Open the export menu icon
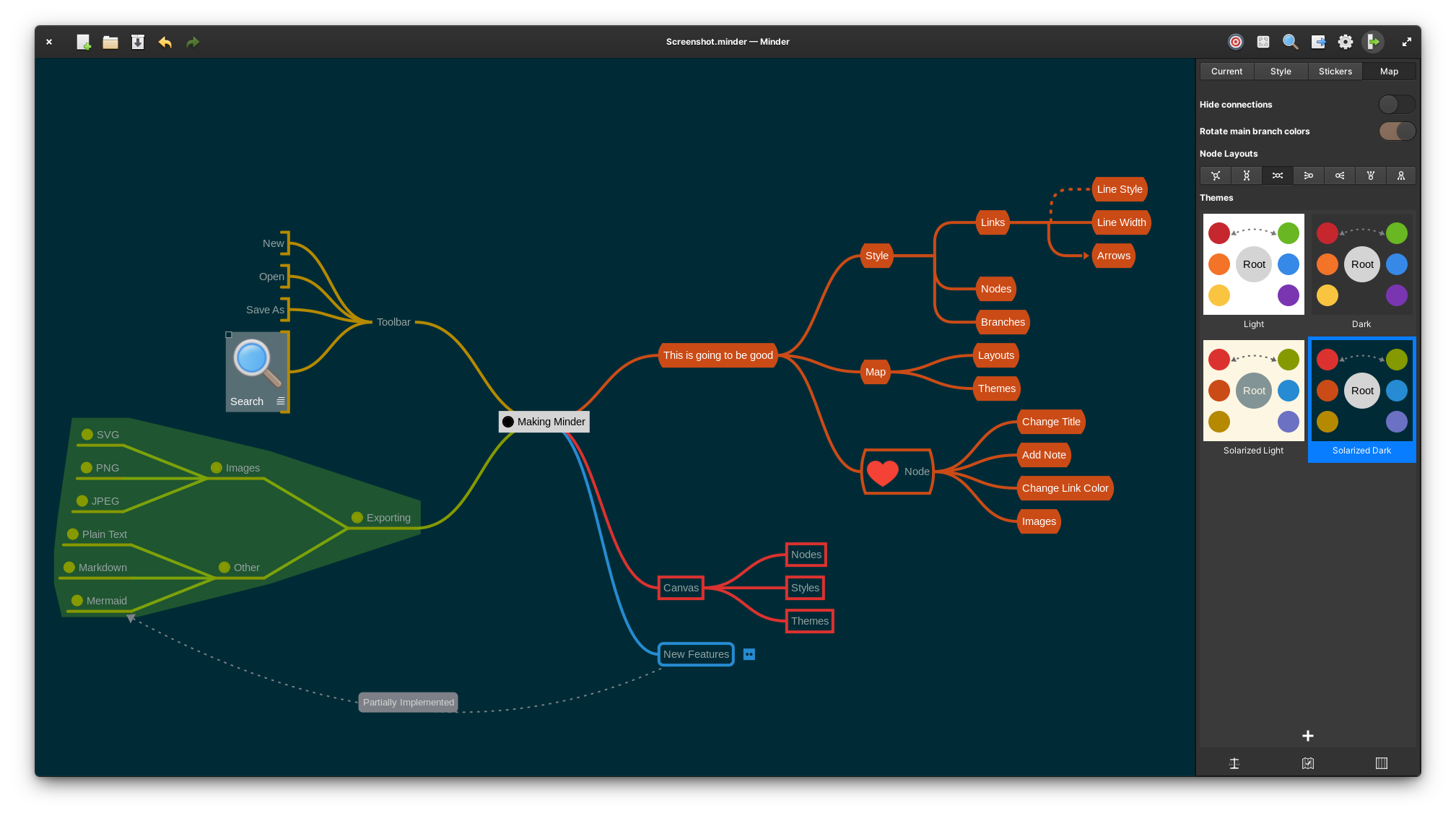 [x=1318, y=42]
